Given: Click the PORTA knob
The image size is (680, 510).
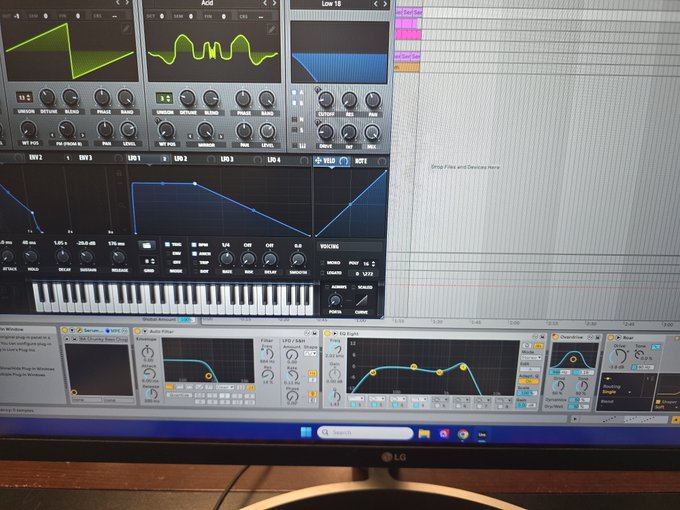Looking at the screenshot, I should click(x=335, y=300).
